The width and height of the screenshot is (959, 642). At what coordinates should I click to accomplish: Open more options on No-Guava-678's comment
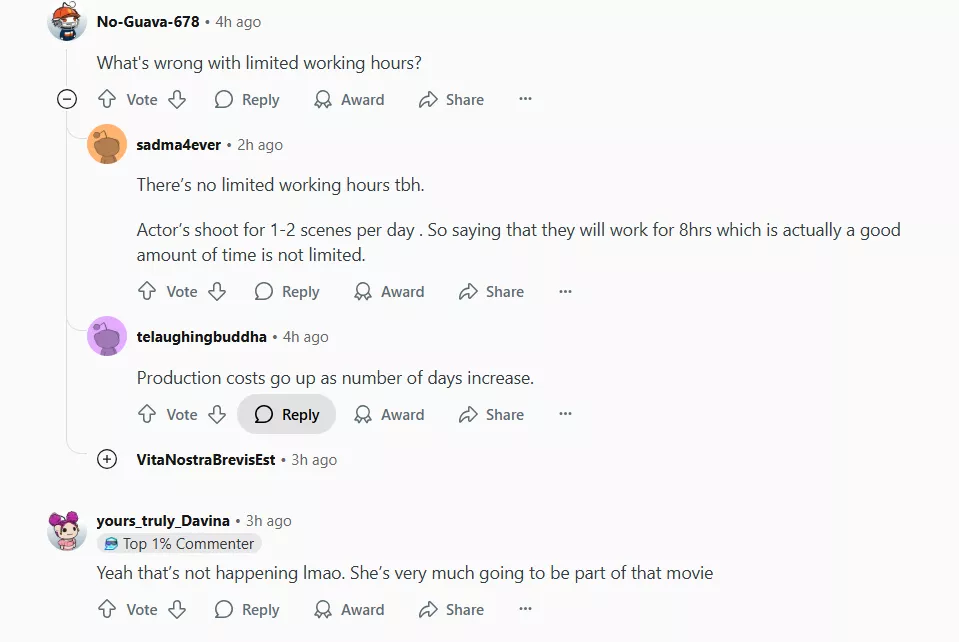pos(525,100)
